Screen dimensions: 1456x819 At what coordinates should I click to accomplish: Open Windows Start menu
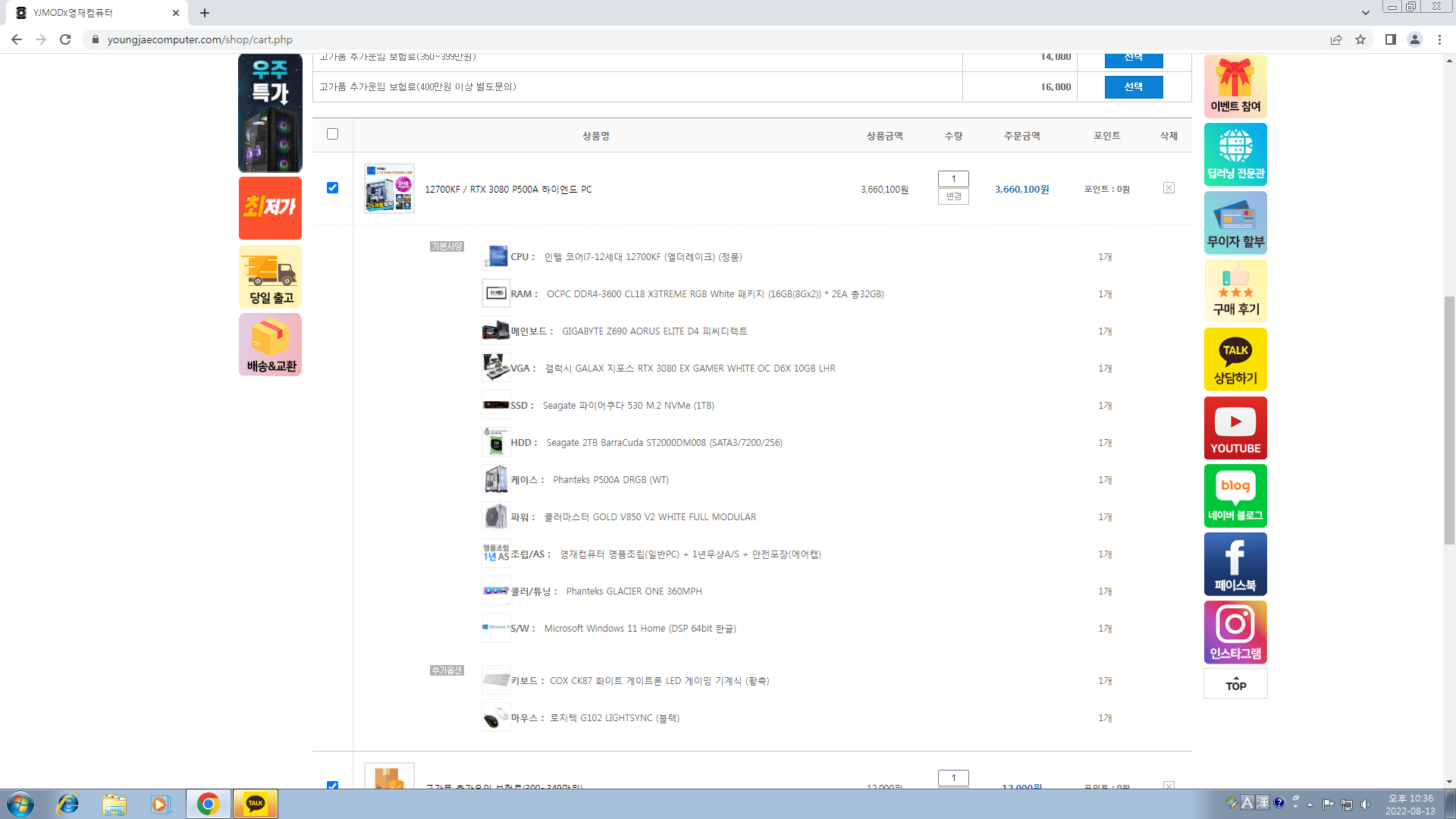[x=20, y=804]
